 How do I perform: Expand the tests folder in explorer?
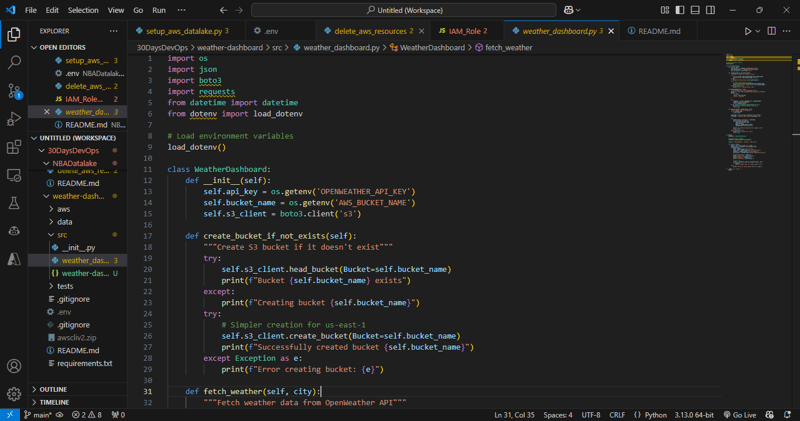65,286
